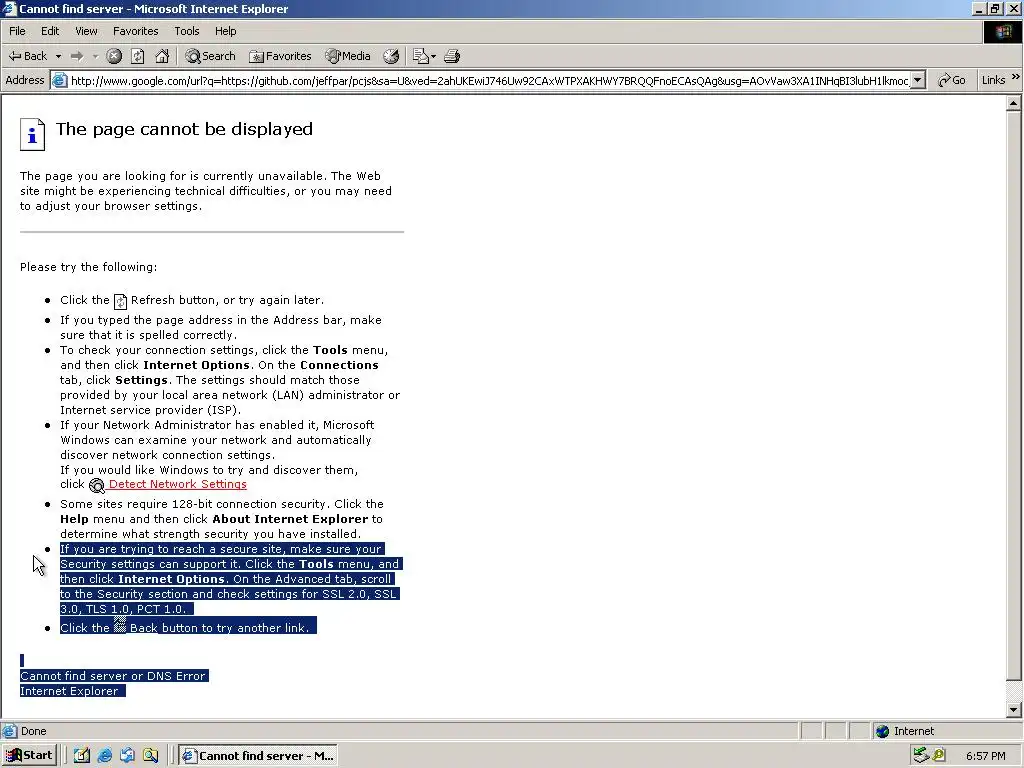Click the IE icon in title bar
This screenshot has height=768, width=1024.
tap(9, 8)
